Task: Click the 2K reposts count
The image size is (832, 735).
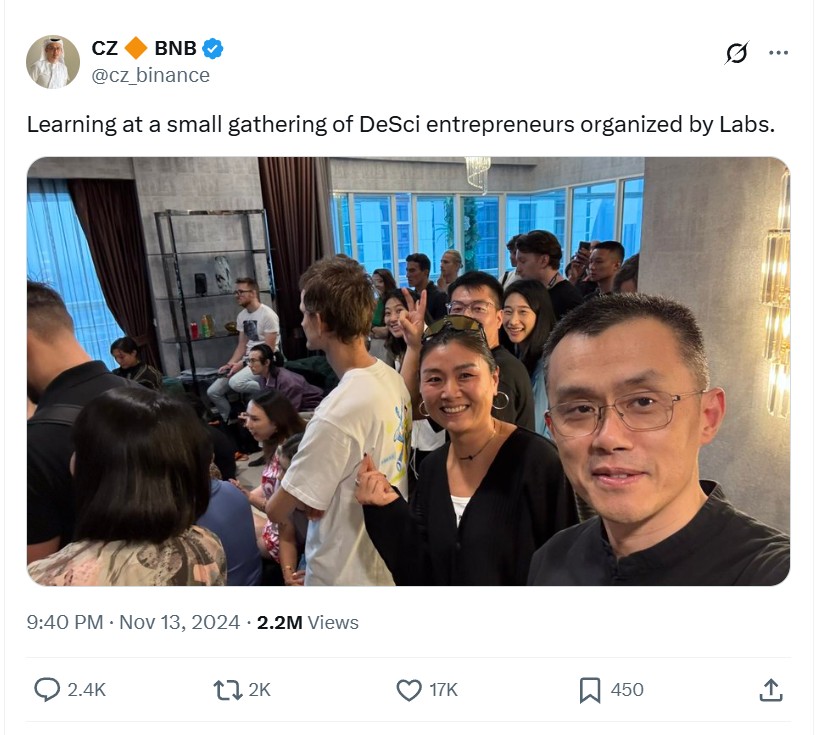Action: point(259,690)
